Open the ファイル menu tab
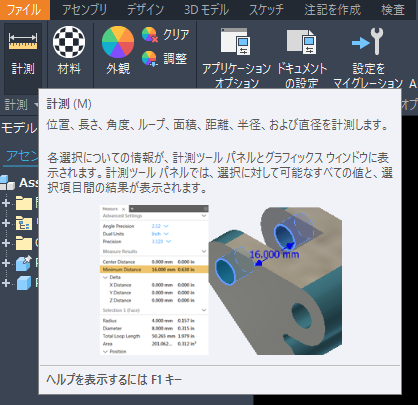This screenshot has width=418, height=405. click(x=24, y=10)
